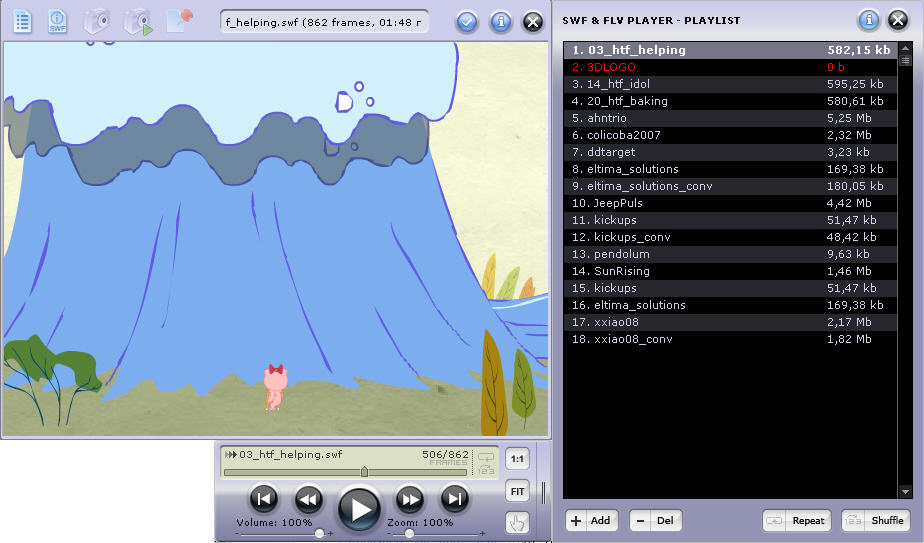
Task: Select playlist item 3DLOGO
Action: pyautogui.click(x=730, y=67)
